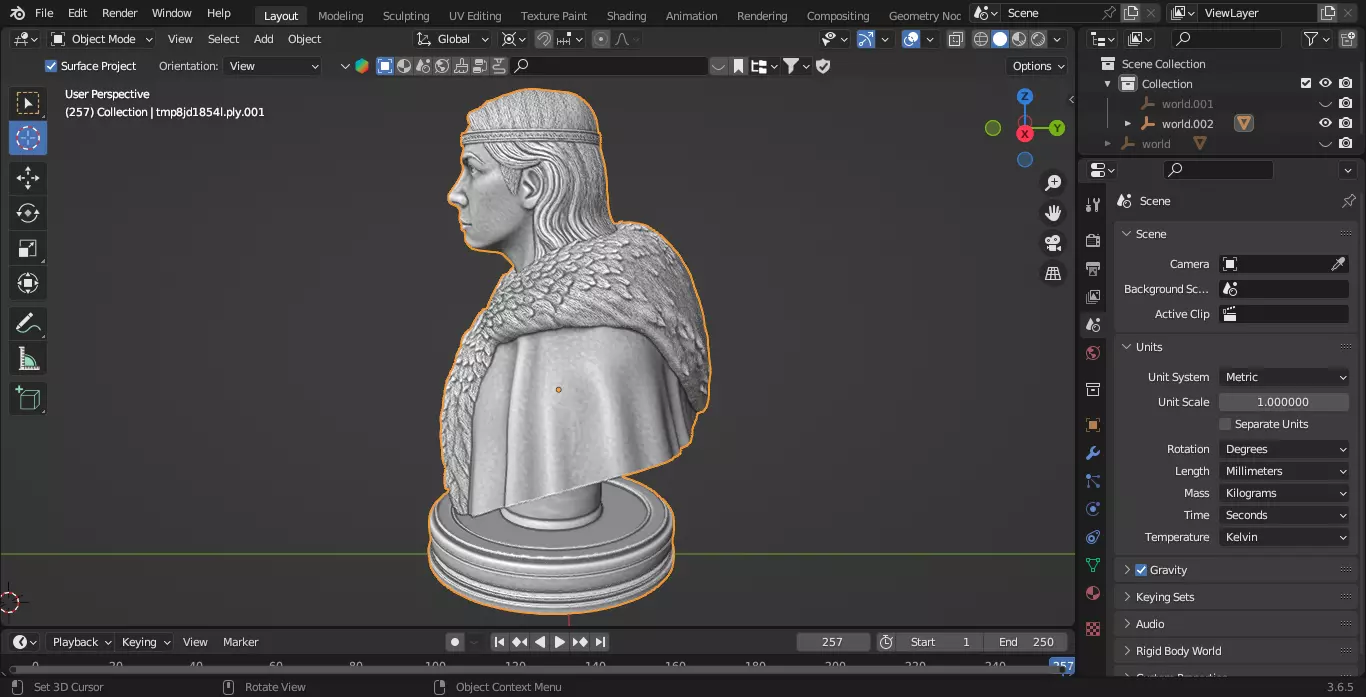1366x697 pixels.
Task: Click the play animation button
Action: click(x=560, y=642)
